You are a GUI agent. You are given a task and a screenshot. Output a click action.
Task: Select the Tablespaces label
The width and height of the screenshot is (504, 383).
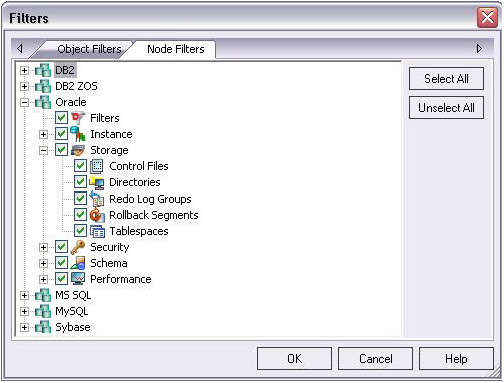click(139, 231)
